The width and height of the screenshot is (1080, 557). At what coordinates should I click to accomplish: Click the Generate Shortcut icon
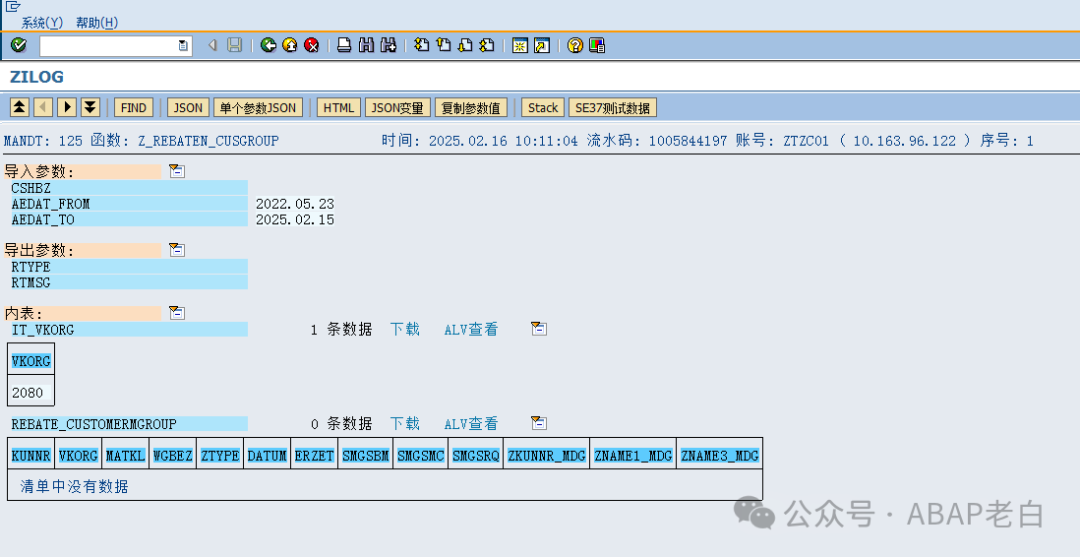pos(542,45)
